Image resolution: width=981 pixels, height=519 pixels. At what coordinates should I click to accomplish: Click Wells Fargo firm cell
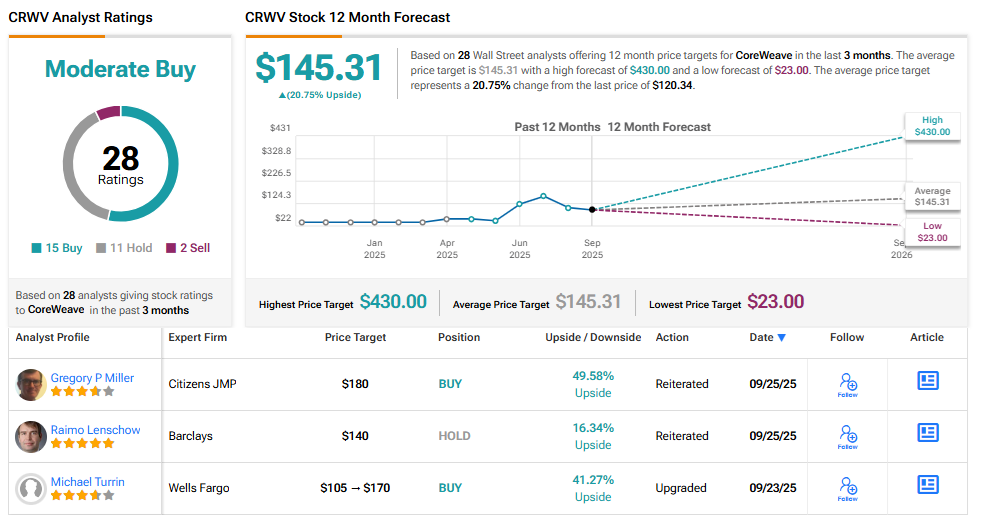(199, 488)
